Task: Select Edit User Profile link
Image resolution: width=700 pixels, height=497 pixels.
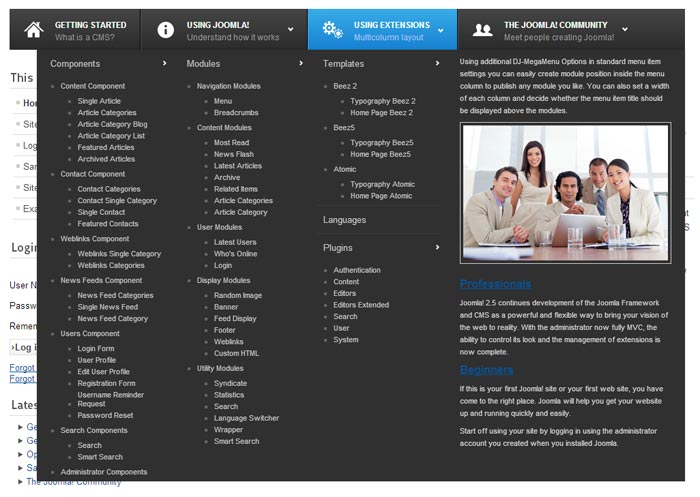Action: click(x=104, y=372)
